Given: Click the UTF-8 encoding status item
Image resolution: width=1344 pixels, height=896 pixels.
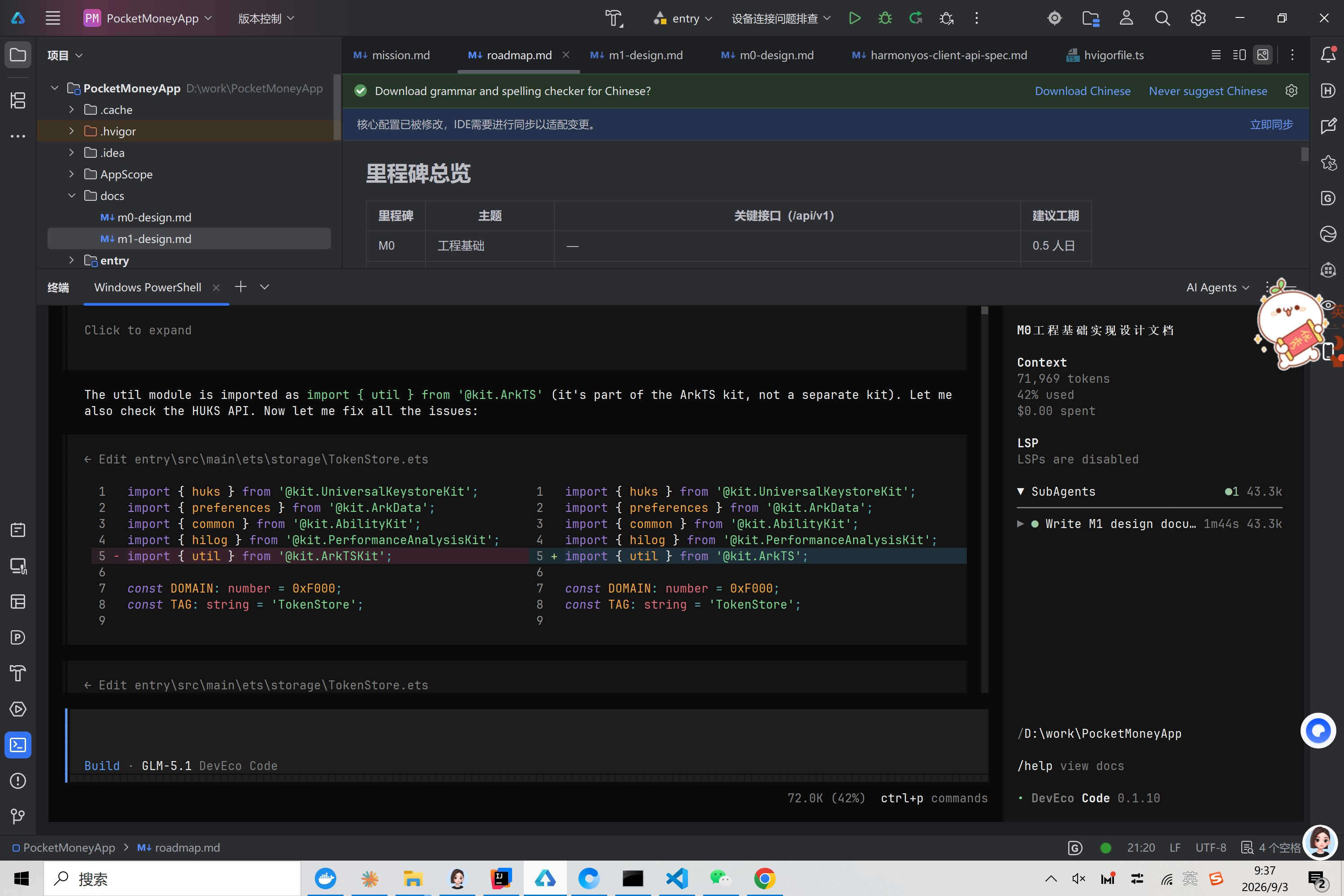Looking at the screenshot, I should click(x=1211, y=848).
